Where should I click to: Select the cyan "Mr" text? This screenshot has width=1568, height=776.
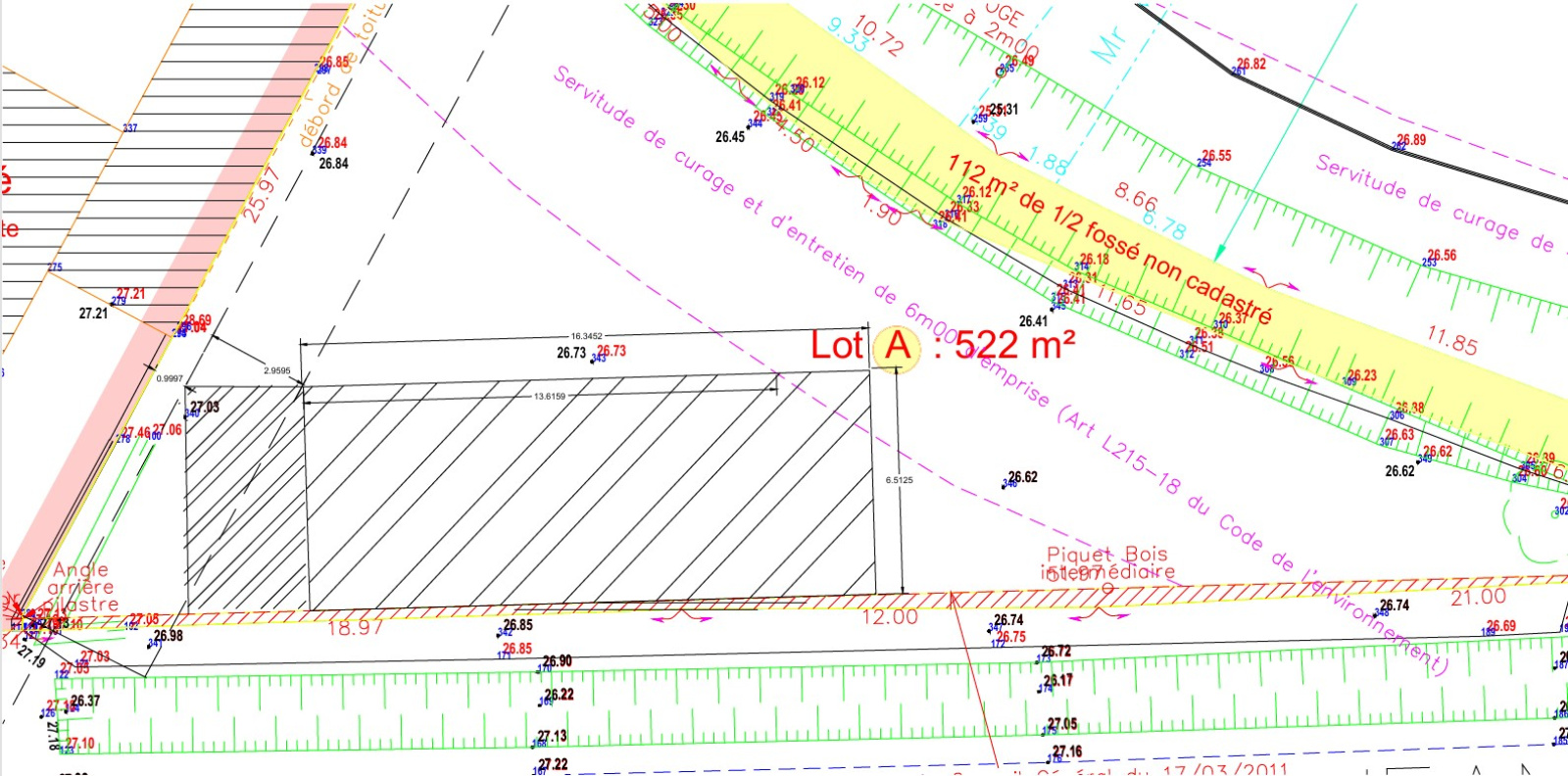[1109, 45]
